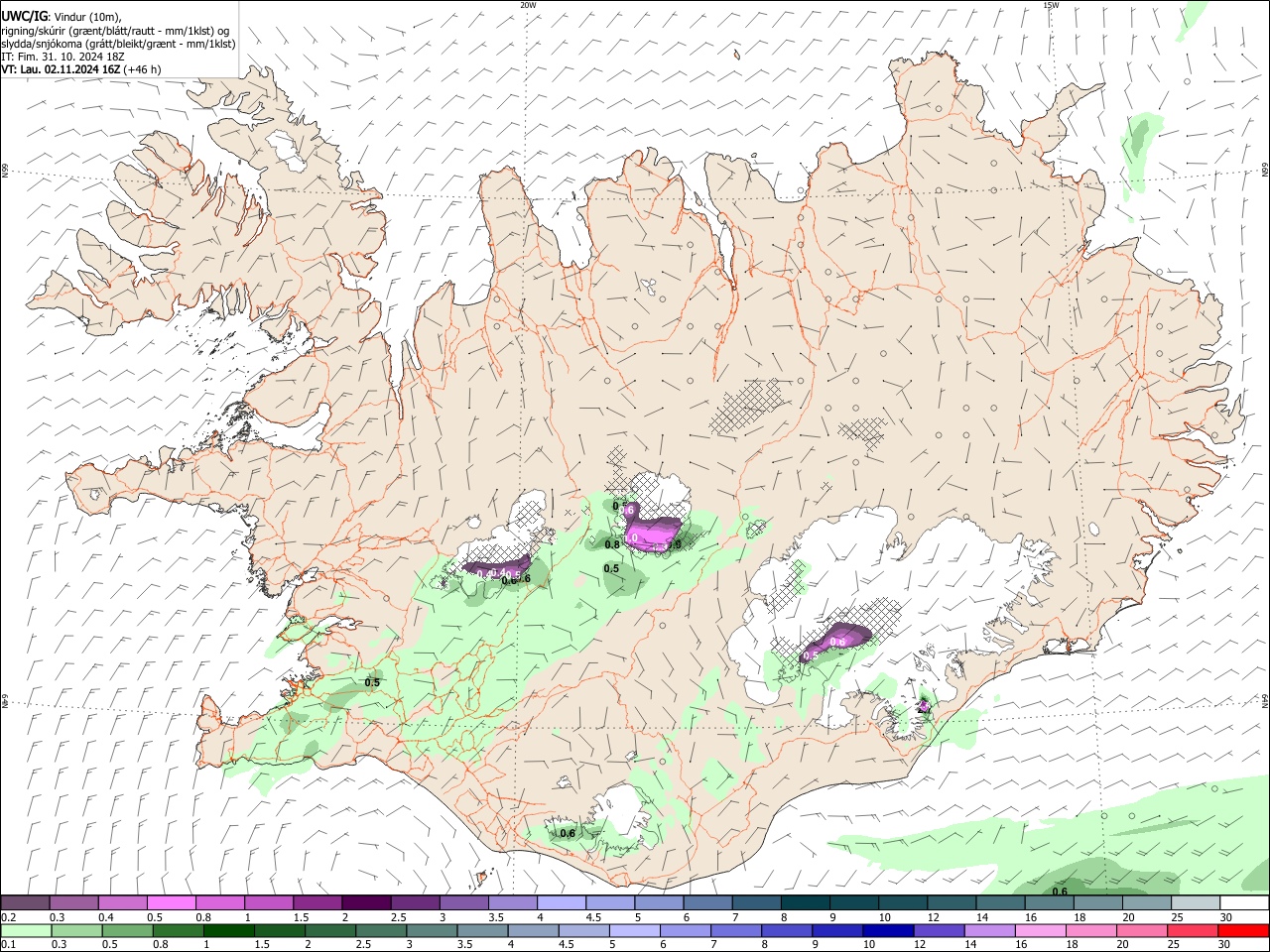Image resolution: width=1270 pixels, height=952 pixels.
Task: Click the '15W' longitude label at top
Action: 1051,5
